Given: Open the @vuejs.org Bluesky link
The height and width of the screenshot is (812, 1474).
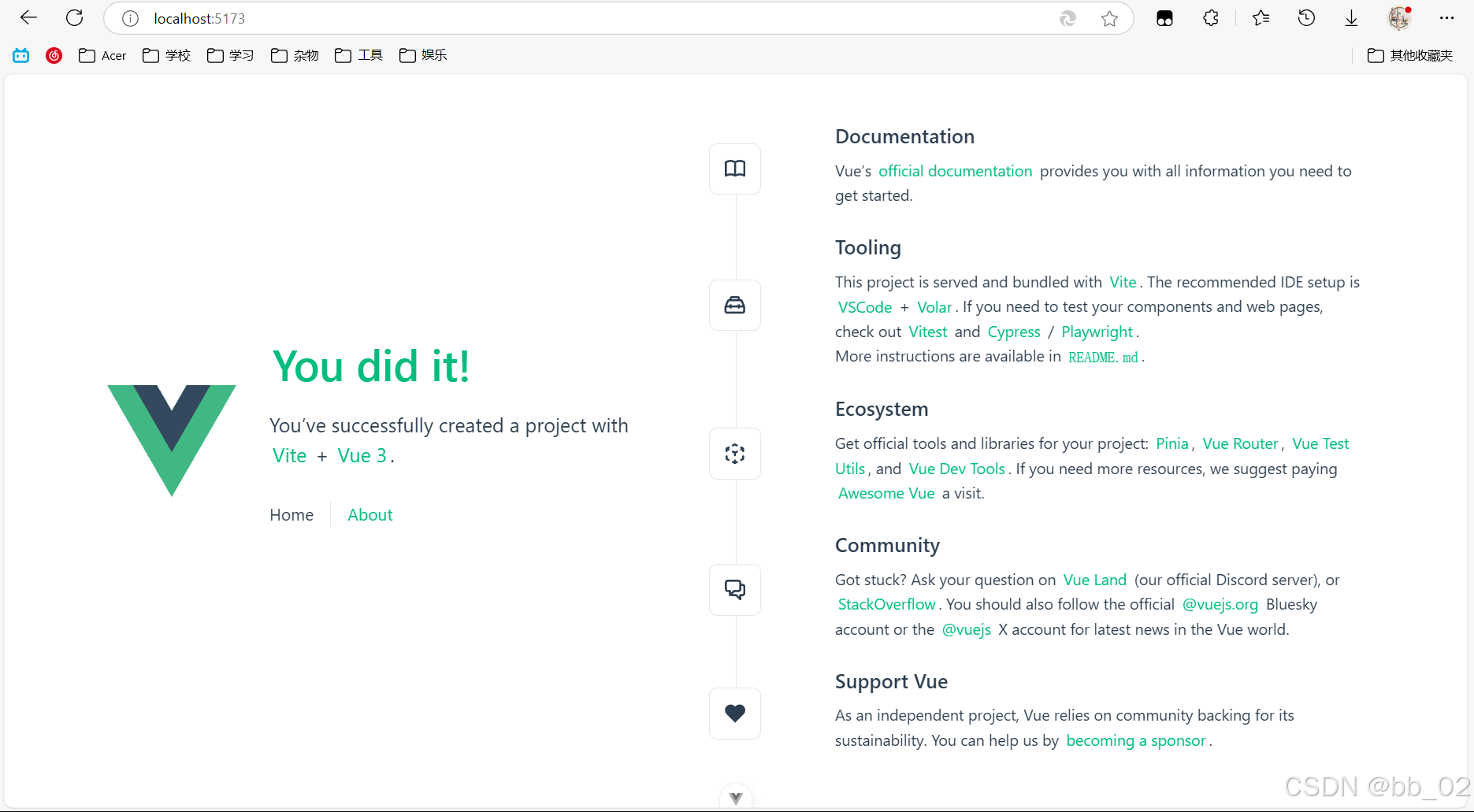Looking at the screenshot, I should [1220, 605].
